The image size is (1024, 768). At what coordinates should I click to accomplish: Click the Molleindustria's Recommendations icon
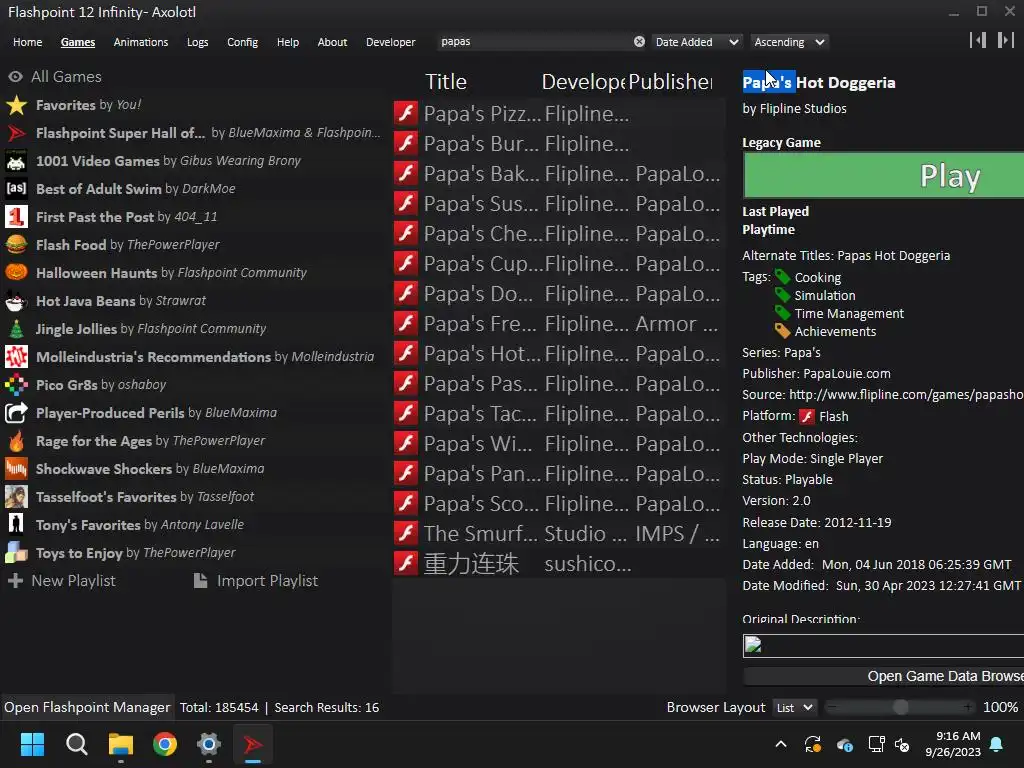pyautogui.click(x=16, y=357)
